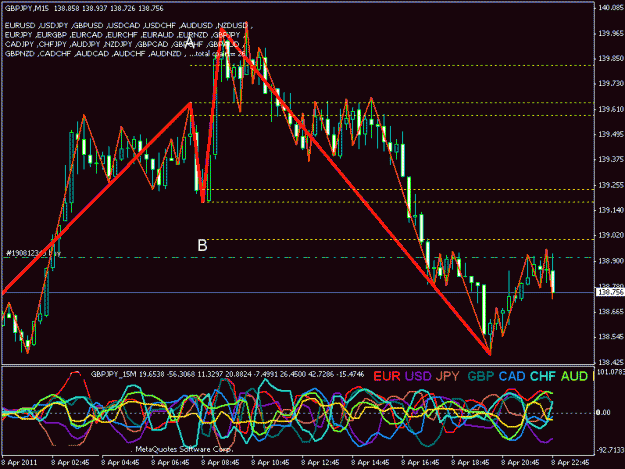Screen dimensions: 625x469
Task: Click the blue CAD legend label
Action: click(512, 376)
